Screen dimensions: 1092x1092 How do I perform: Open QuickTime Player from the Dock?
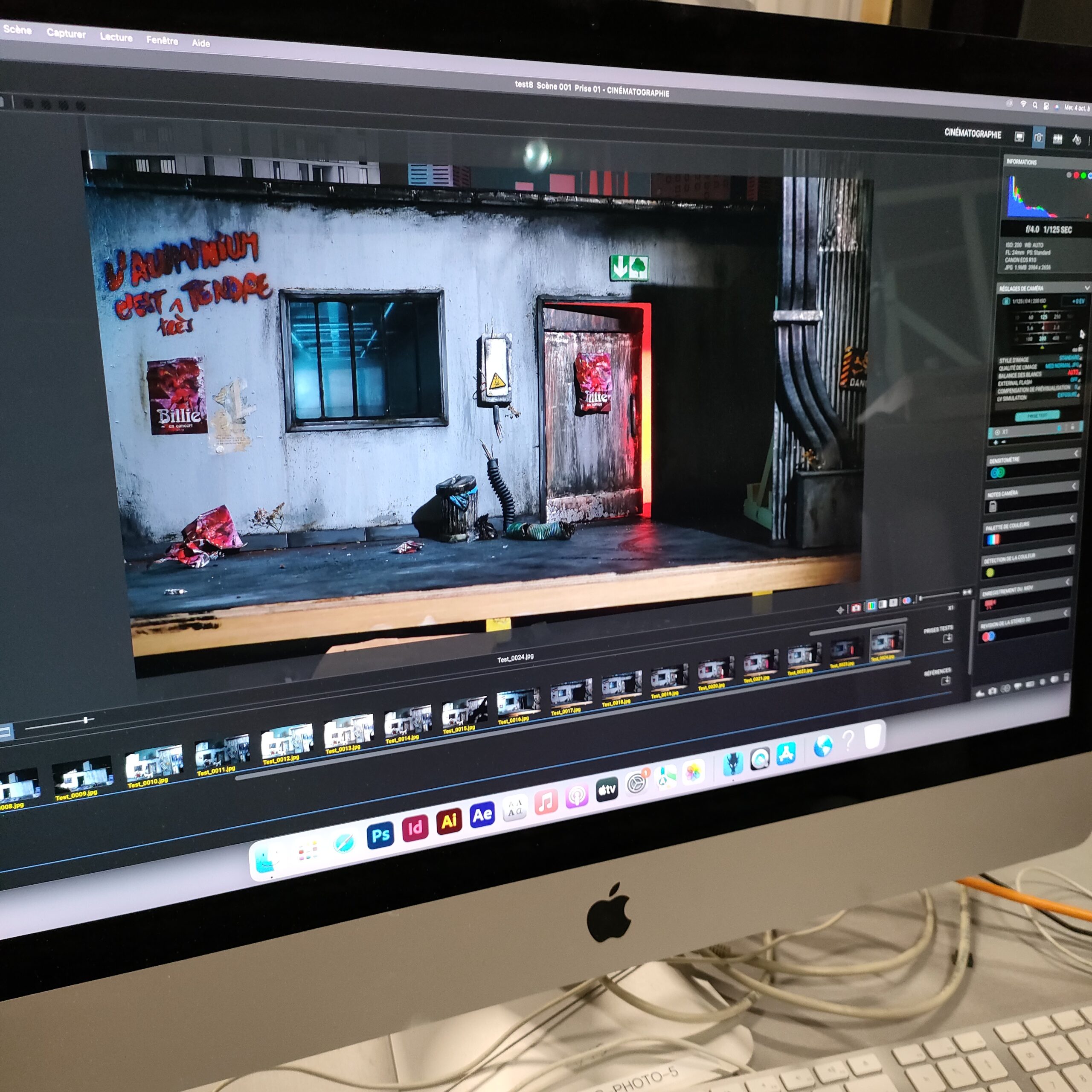point(760,758)
